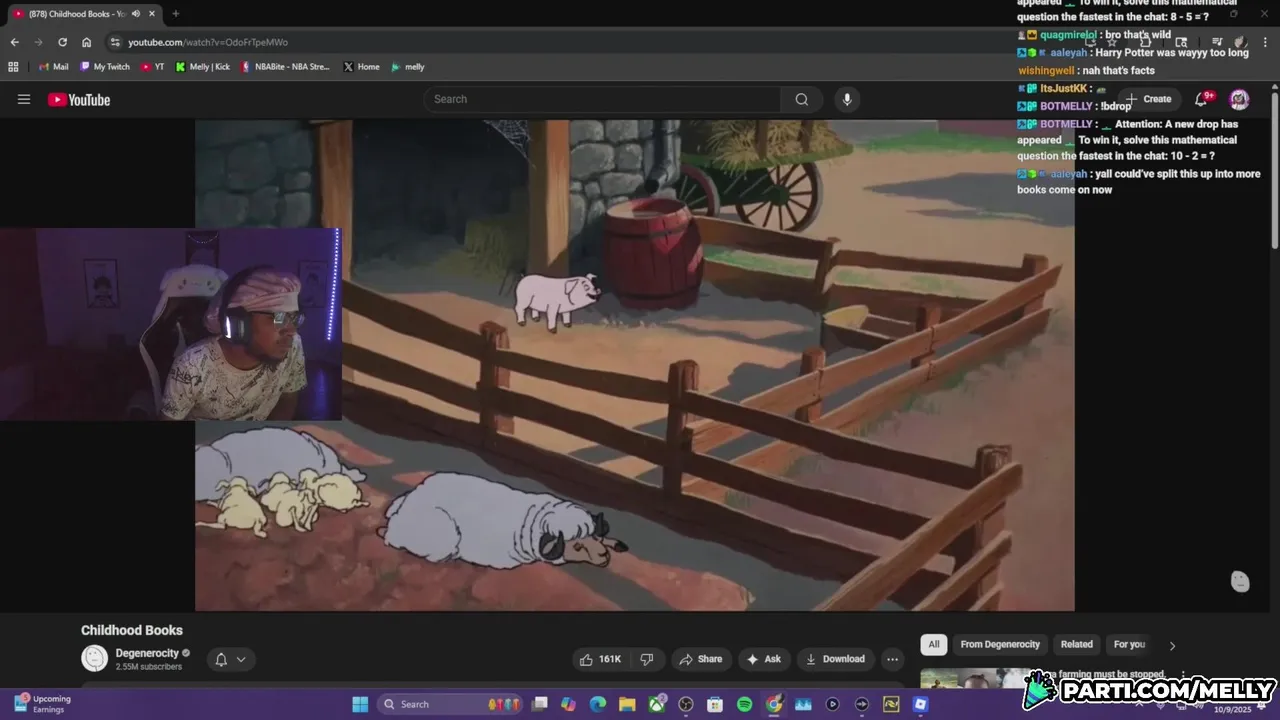
Task: Open the NBABite bookmark
Action: click(x=285, y=67)
